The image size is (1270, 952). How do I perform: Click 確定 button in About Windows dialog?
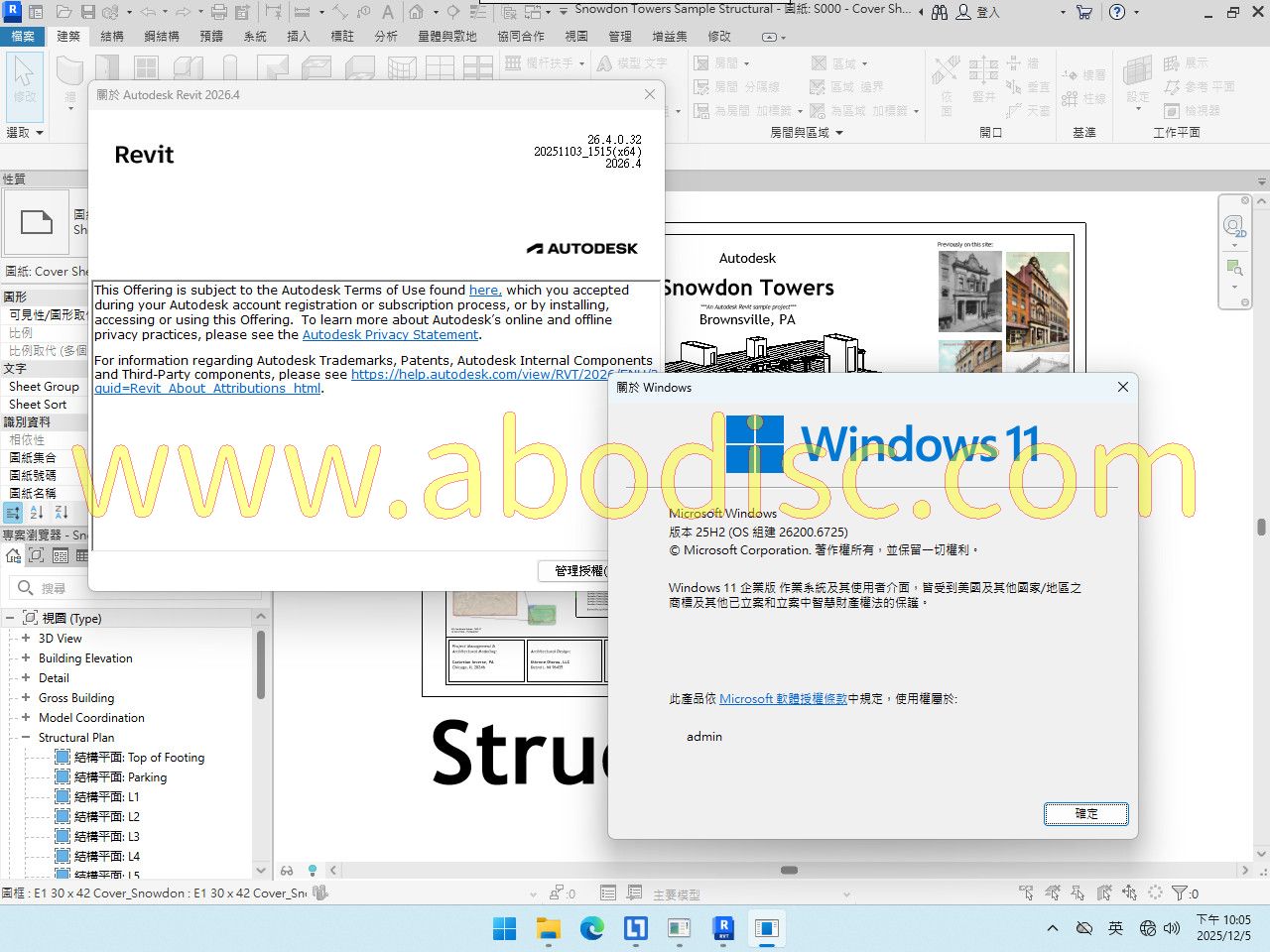pos(1085,814)
